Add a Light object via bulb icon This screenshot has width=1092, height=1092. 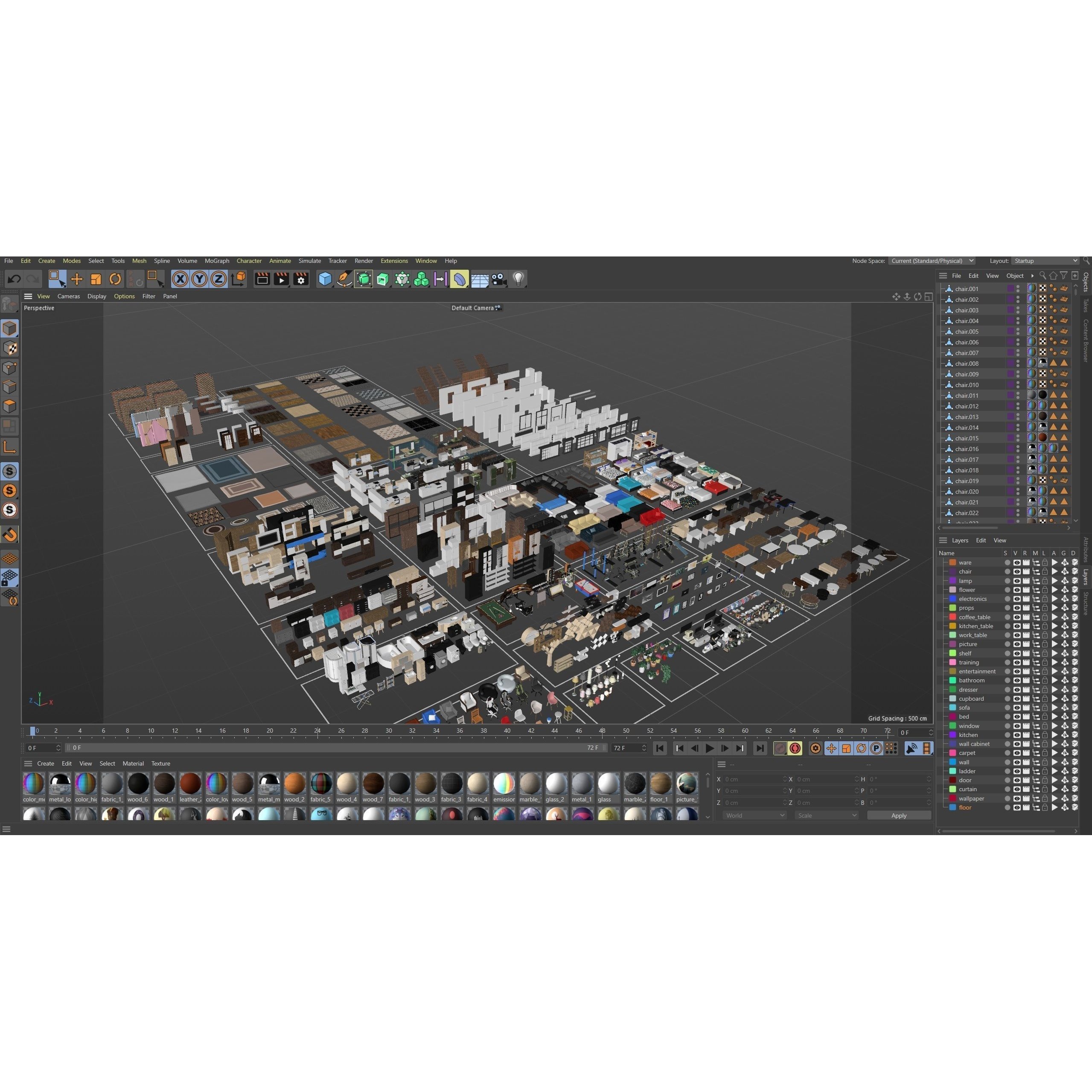(x=518, y=279)
